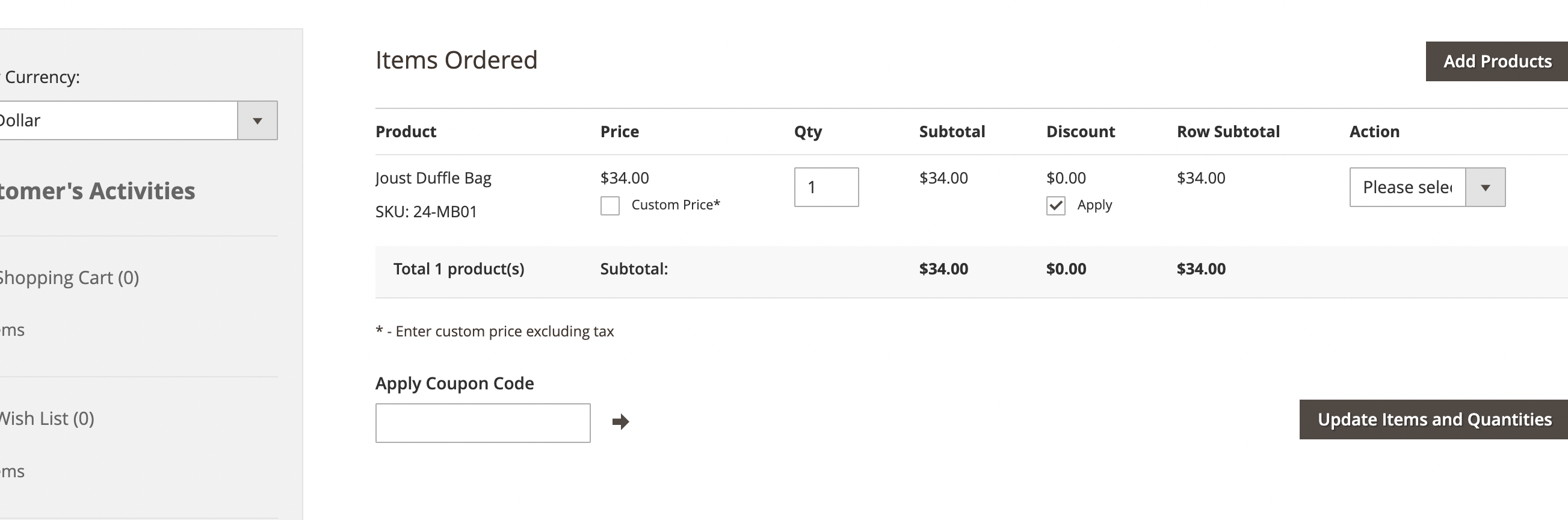Click inside the coupon code field
This screenshot has width=1568, height=520.
point(483,421)
